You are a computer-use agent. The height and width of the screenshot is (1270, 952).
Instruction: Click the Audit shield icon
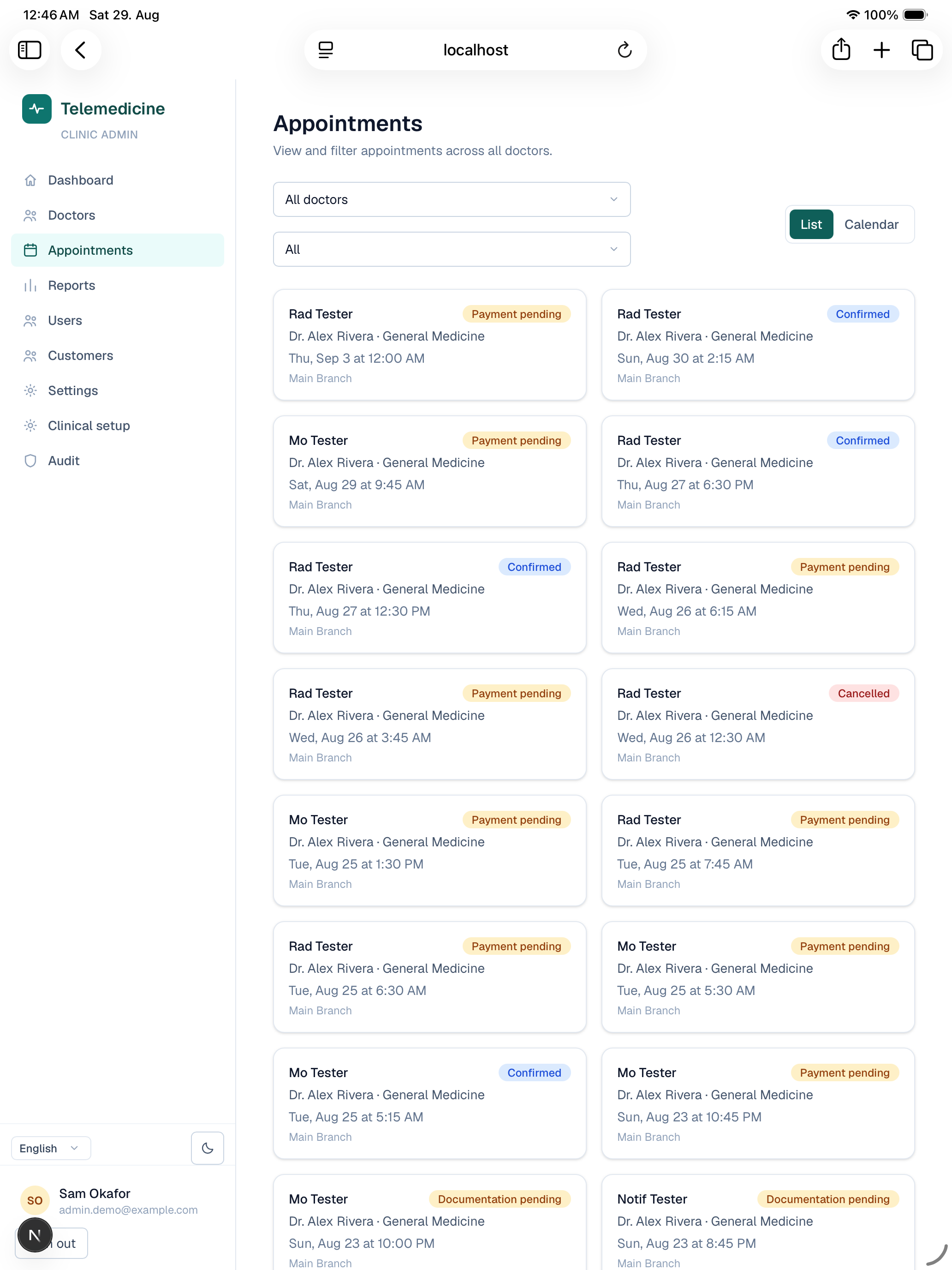[30, 461]
